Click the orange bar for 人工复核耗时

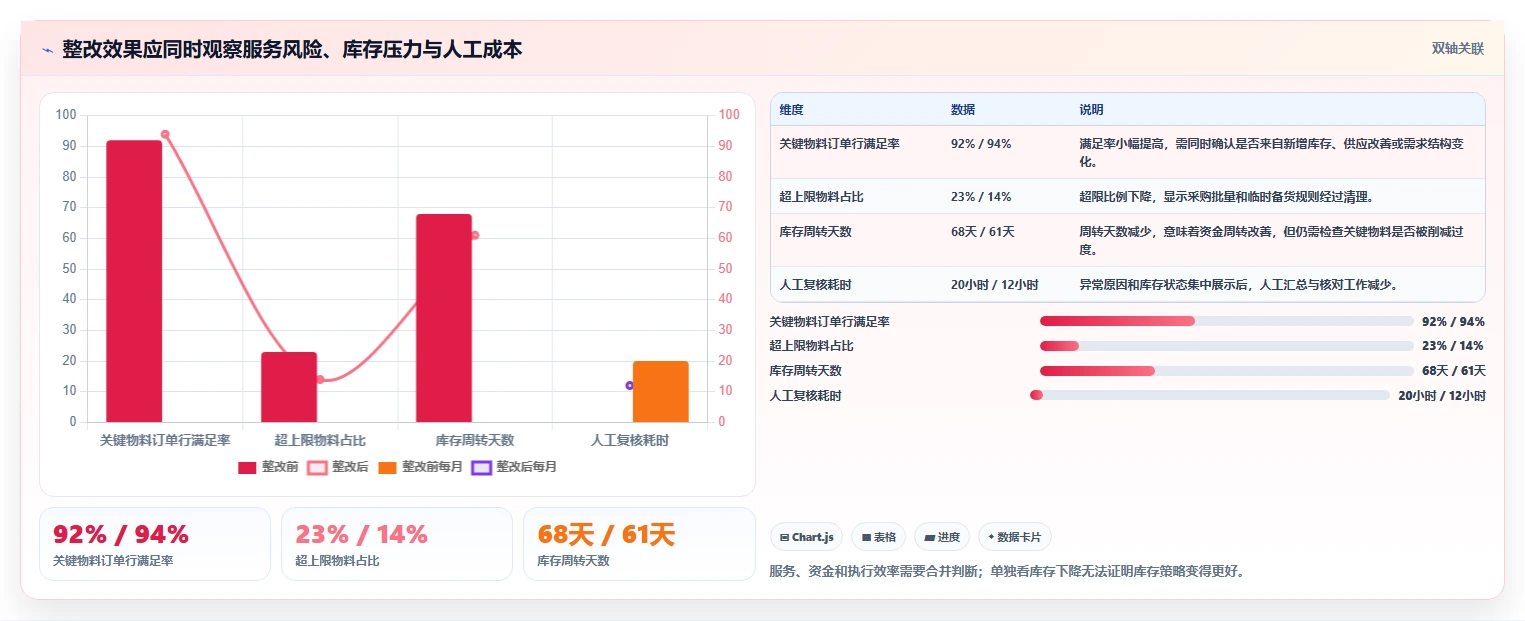click(x=661, y=391)
